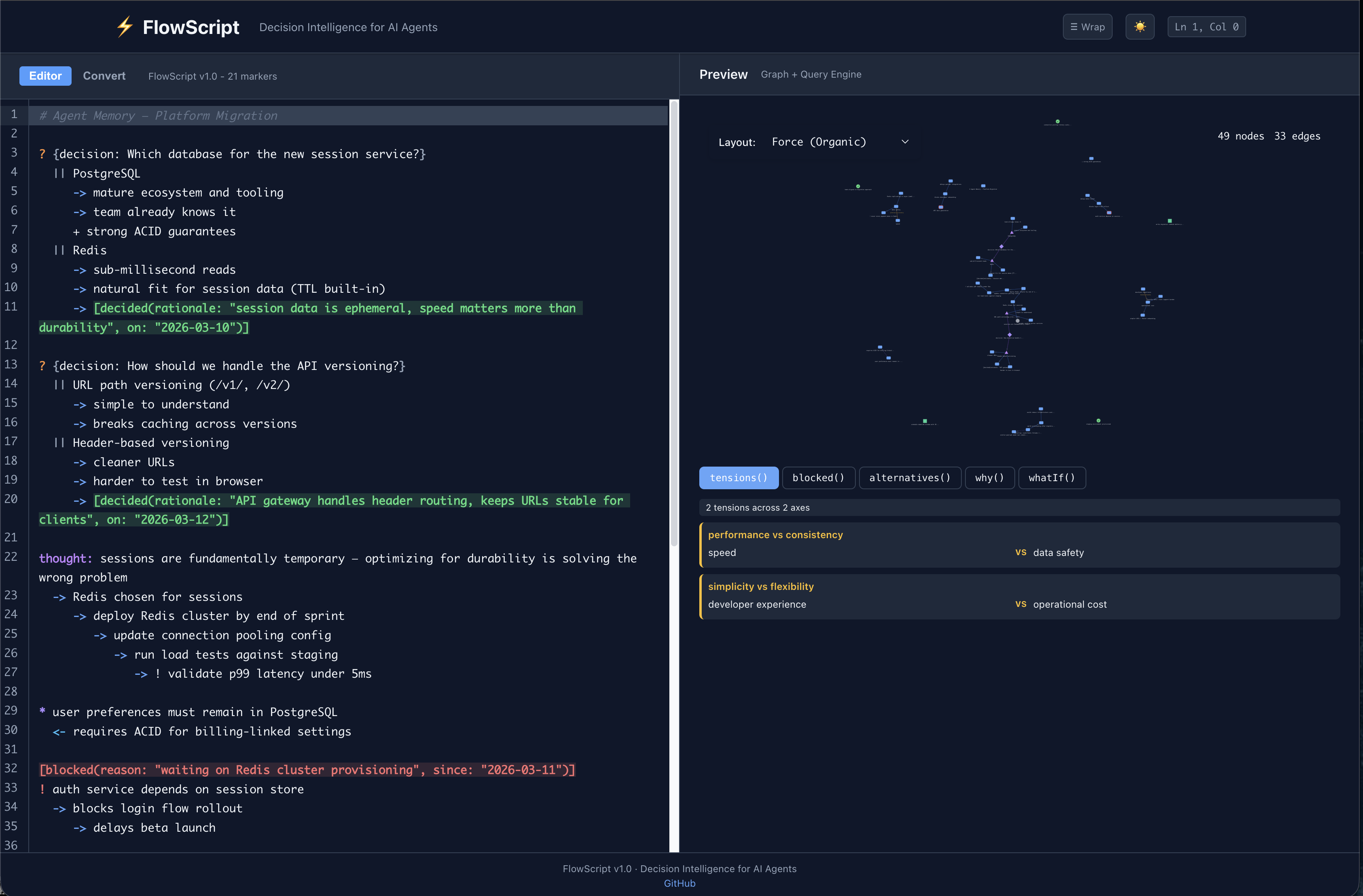Click the 49 nodes 33 edges counter

(1268, 136)
